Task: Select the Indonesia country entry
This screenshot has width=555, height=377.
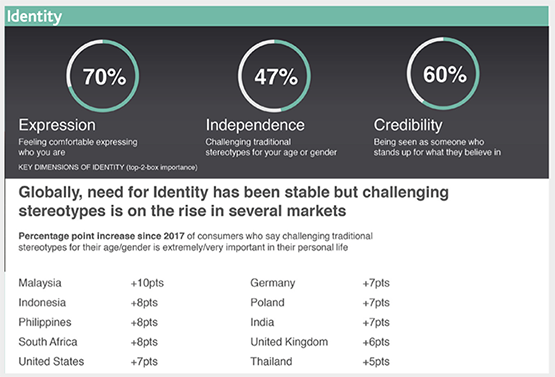Action: coord(42,303)
